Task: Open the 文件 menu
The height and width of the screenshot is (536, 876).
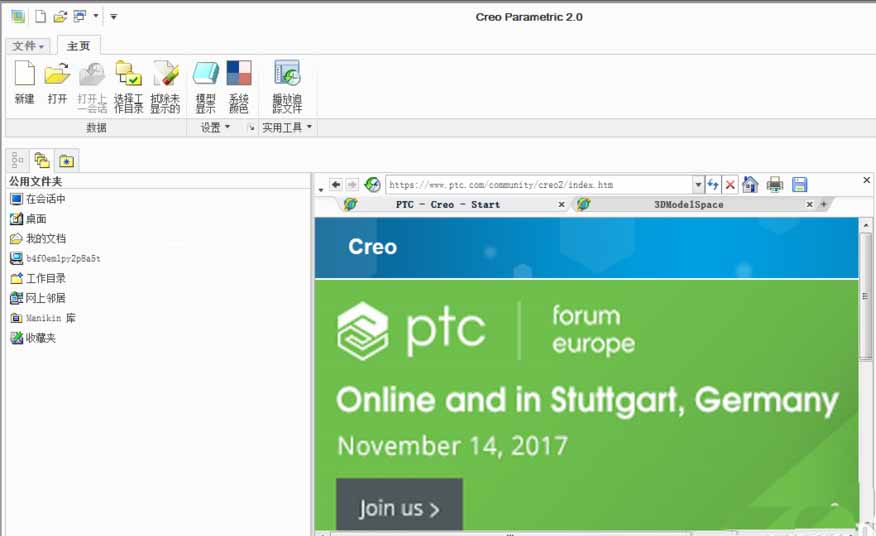Action: click(28, 46)
